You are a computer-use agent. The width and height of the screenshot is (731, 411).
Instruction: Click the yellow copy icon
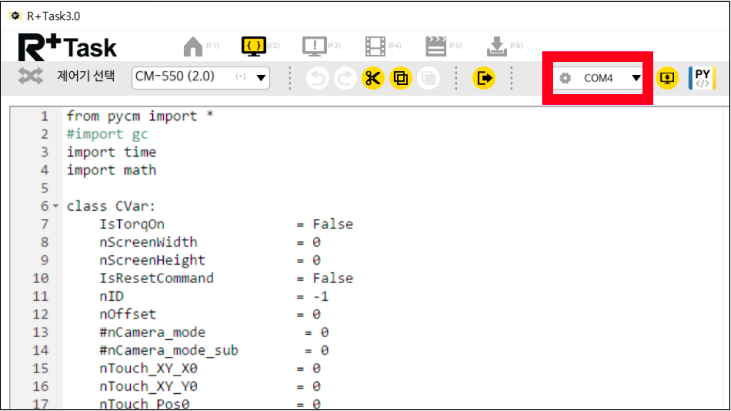(401, 78)
